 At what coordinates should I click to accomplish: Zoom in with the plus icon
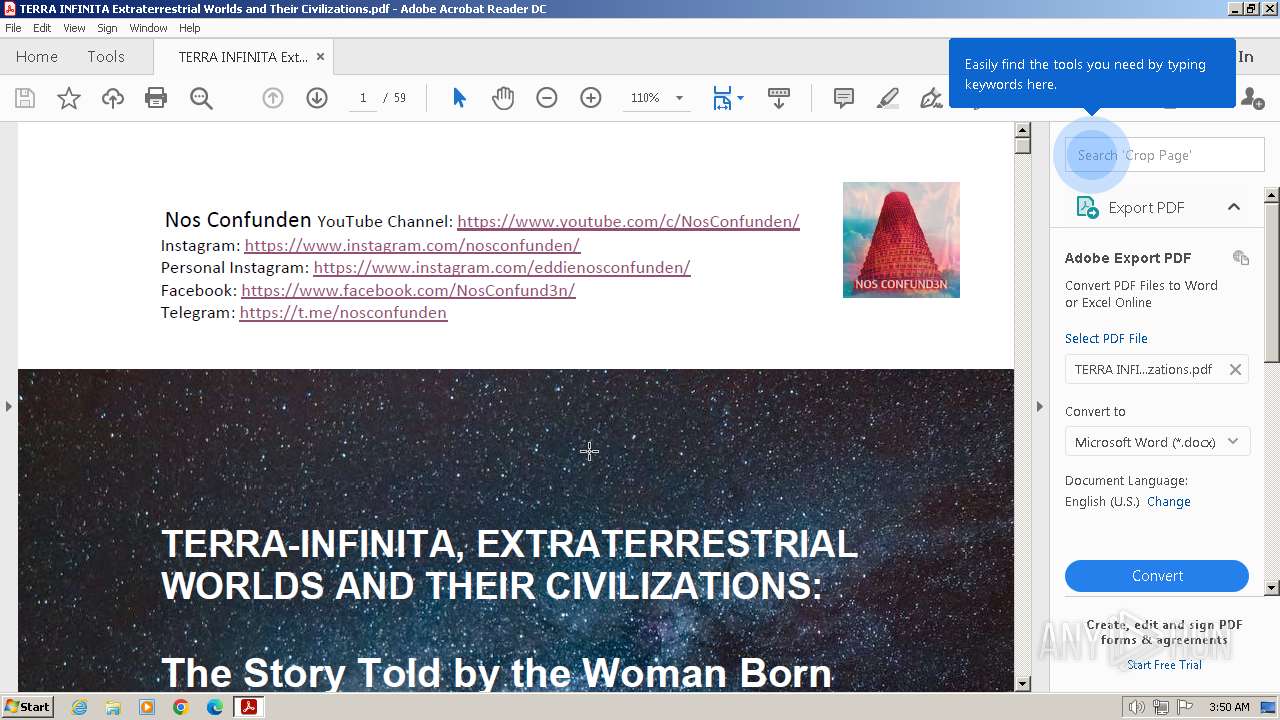pos(591,98)
